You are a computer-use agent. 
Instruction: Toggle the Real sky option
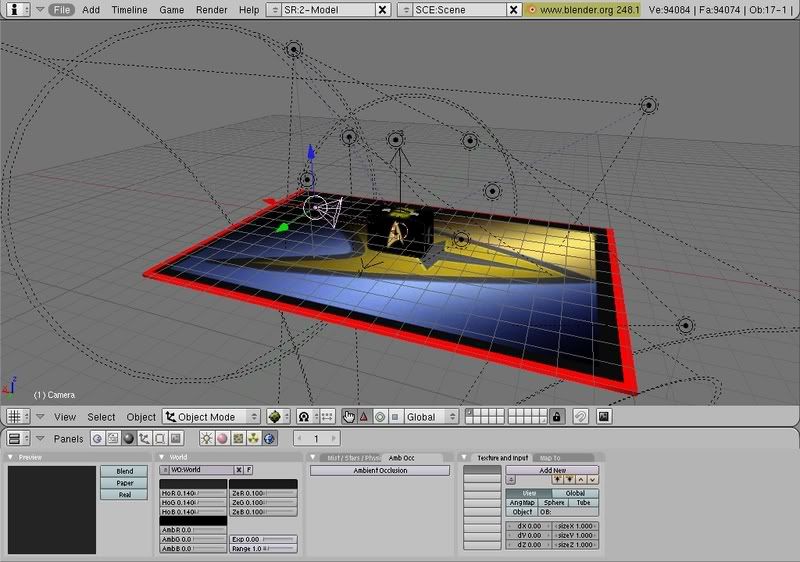(124, 494)
